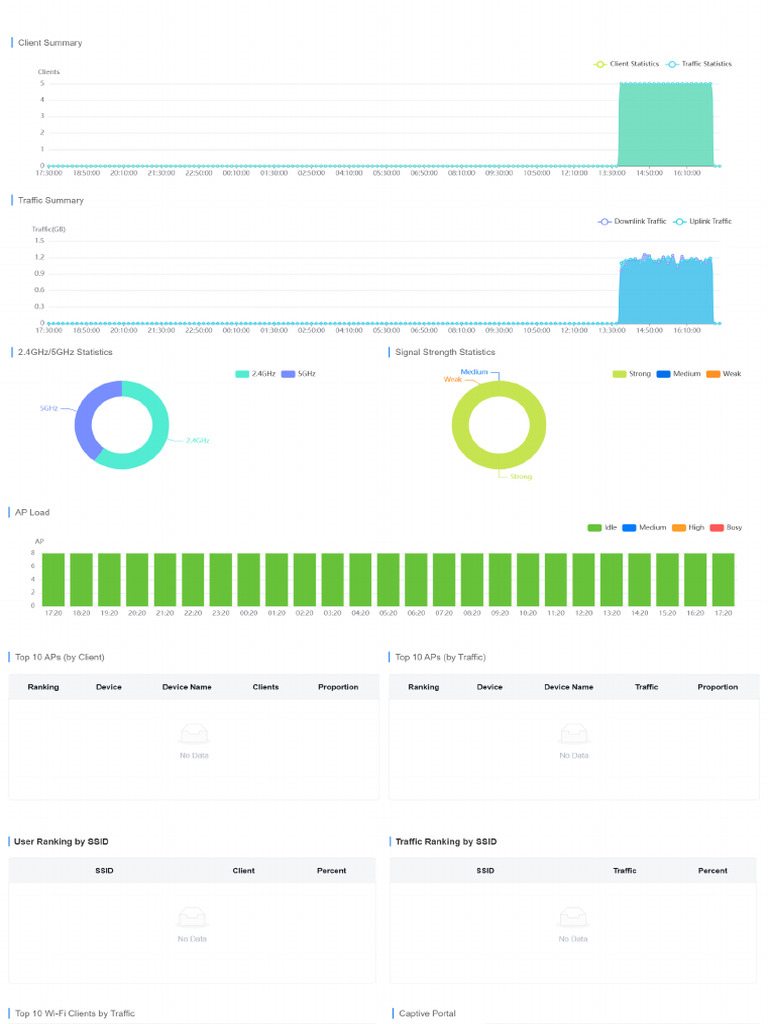The width and height of the screenshot is (768, 1024).
Task: Click the 2.4GHz/5GHz Statistics title
Action: [65, 352]
